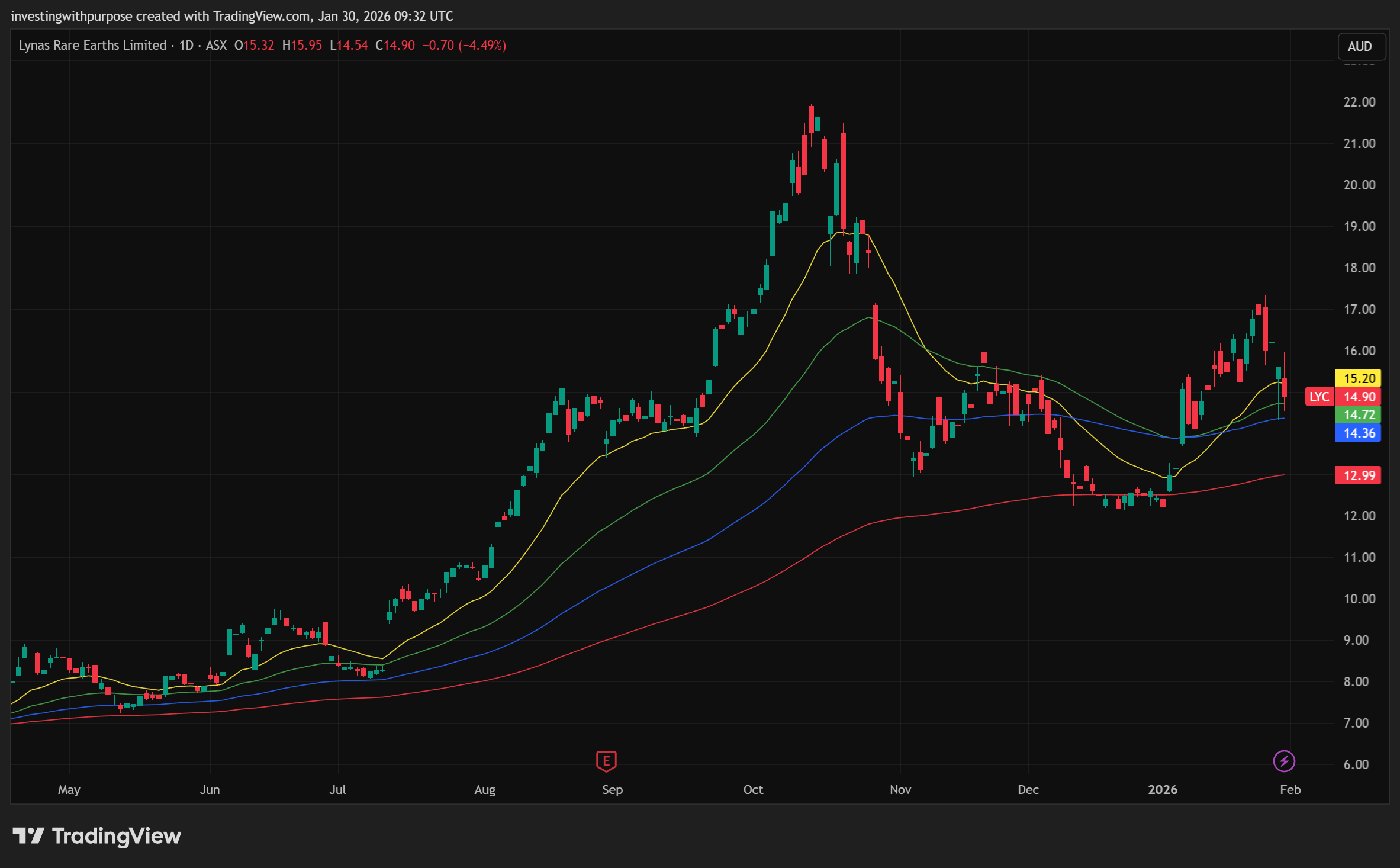1400x868 pixels.
Task: Click the Lynas Rare Earths Limited title
Action: pyautogui.click(x=92, y=46)
